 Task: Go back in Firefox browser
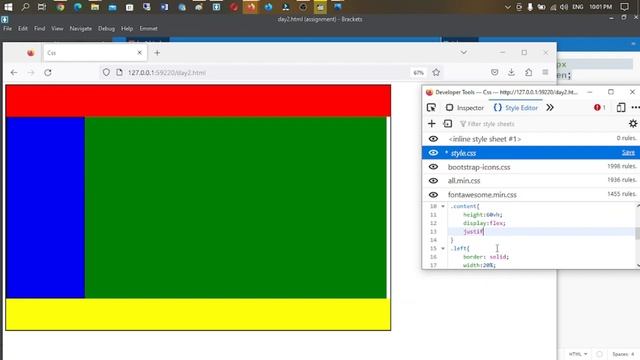pos(14,73)
